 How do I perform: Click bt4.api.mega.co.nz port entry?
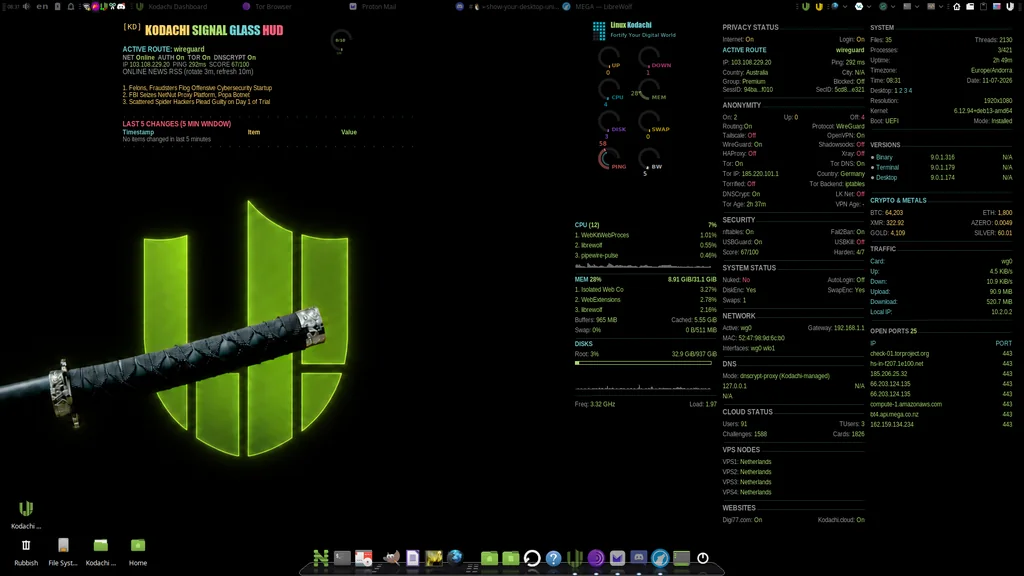coord(894,414)
